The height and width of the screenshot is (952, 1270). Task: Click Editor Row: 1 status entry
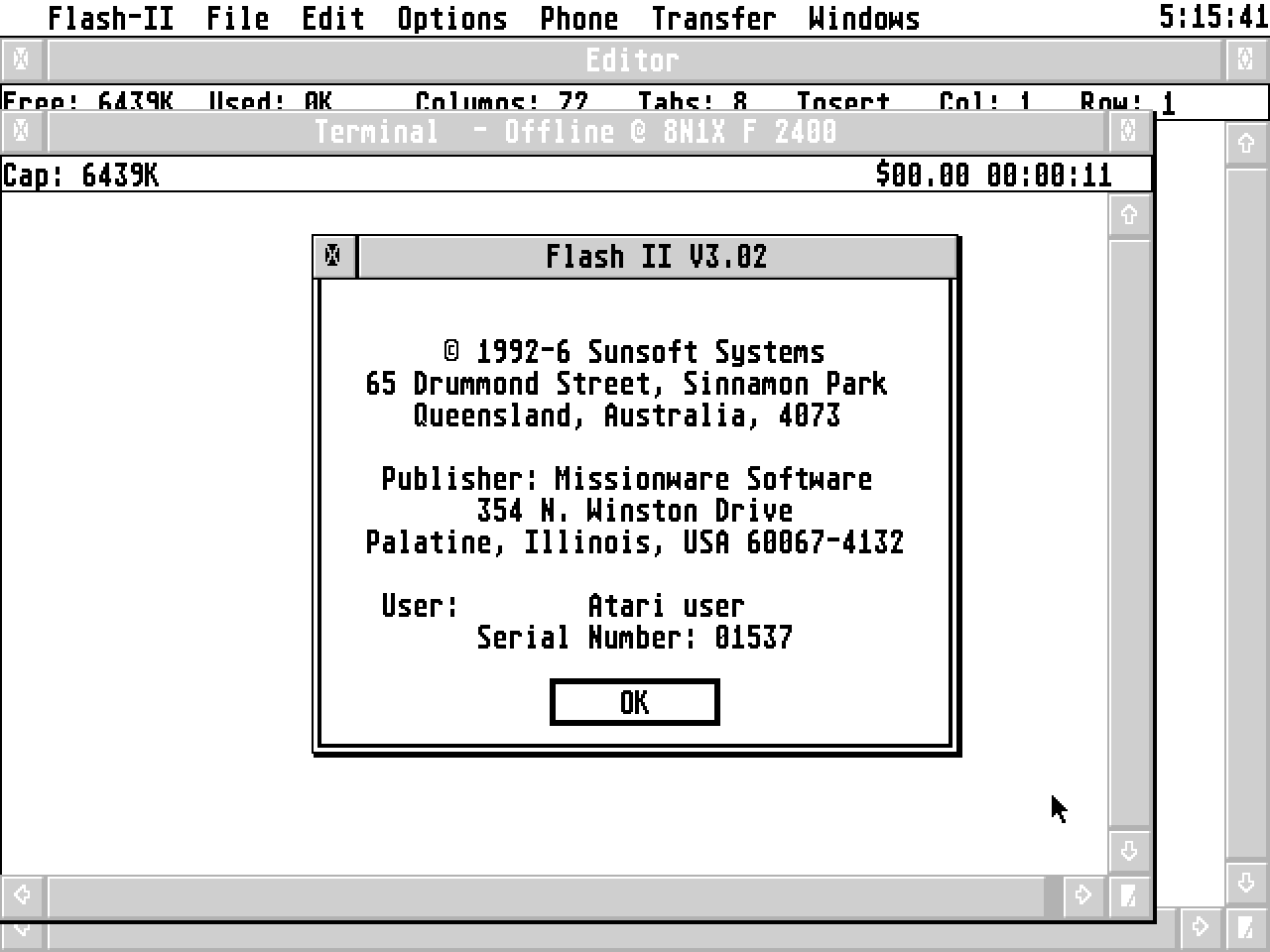click(1127, 102)
